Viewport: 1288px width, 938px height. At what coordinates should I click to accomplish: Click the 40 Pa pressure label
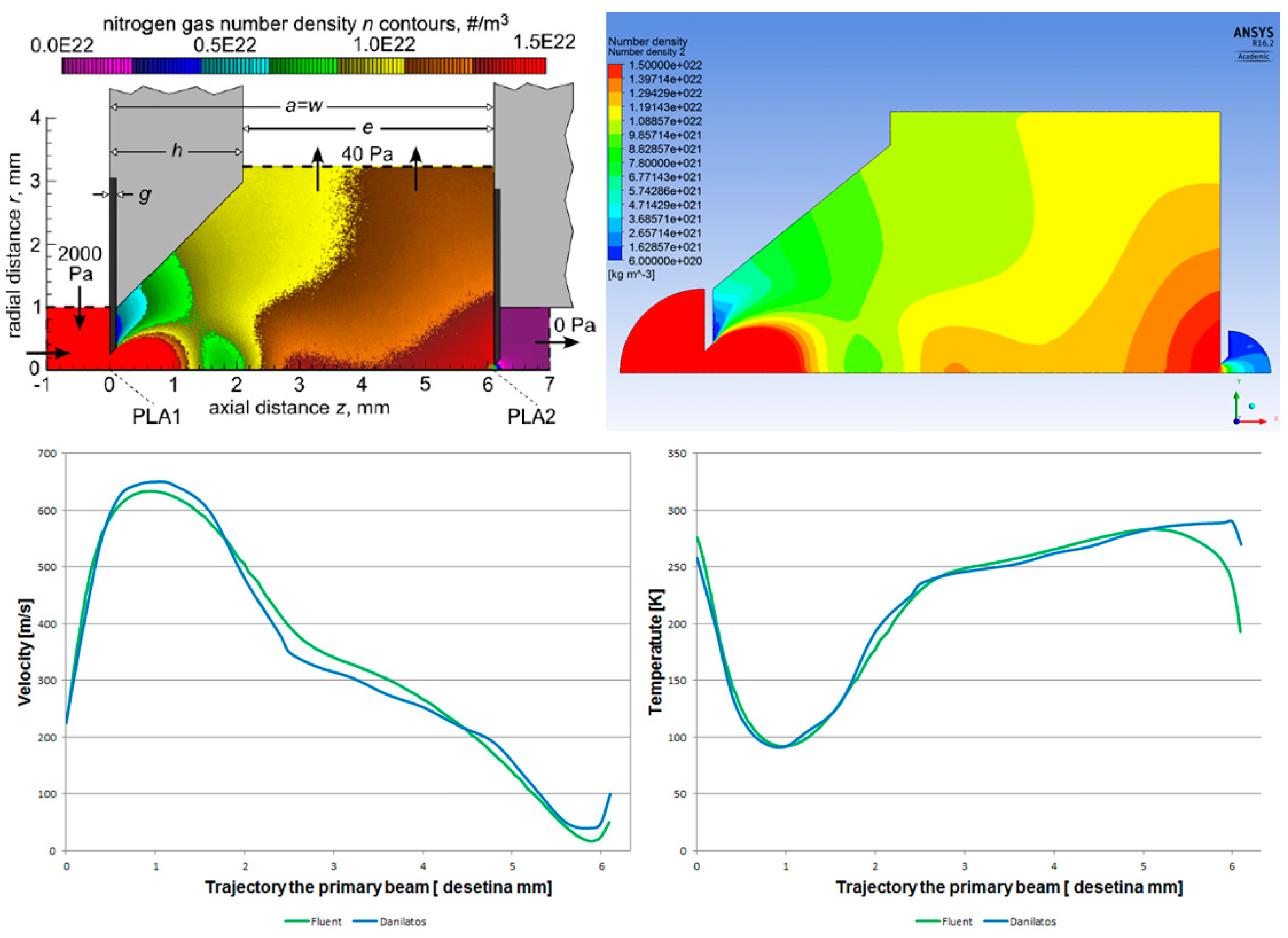pos(367,153)
